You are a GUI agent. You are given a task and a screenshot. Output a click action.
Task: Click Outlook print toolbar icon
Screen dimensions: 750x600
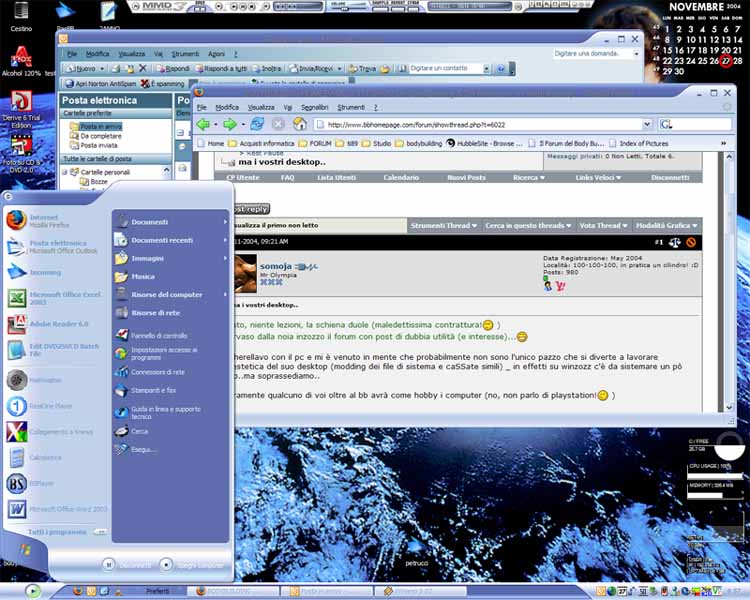tap(116, 68)
